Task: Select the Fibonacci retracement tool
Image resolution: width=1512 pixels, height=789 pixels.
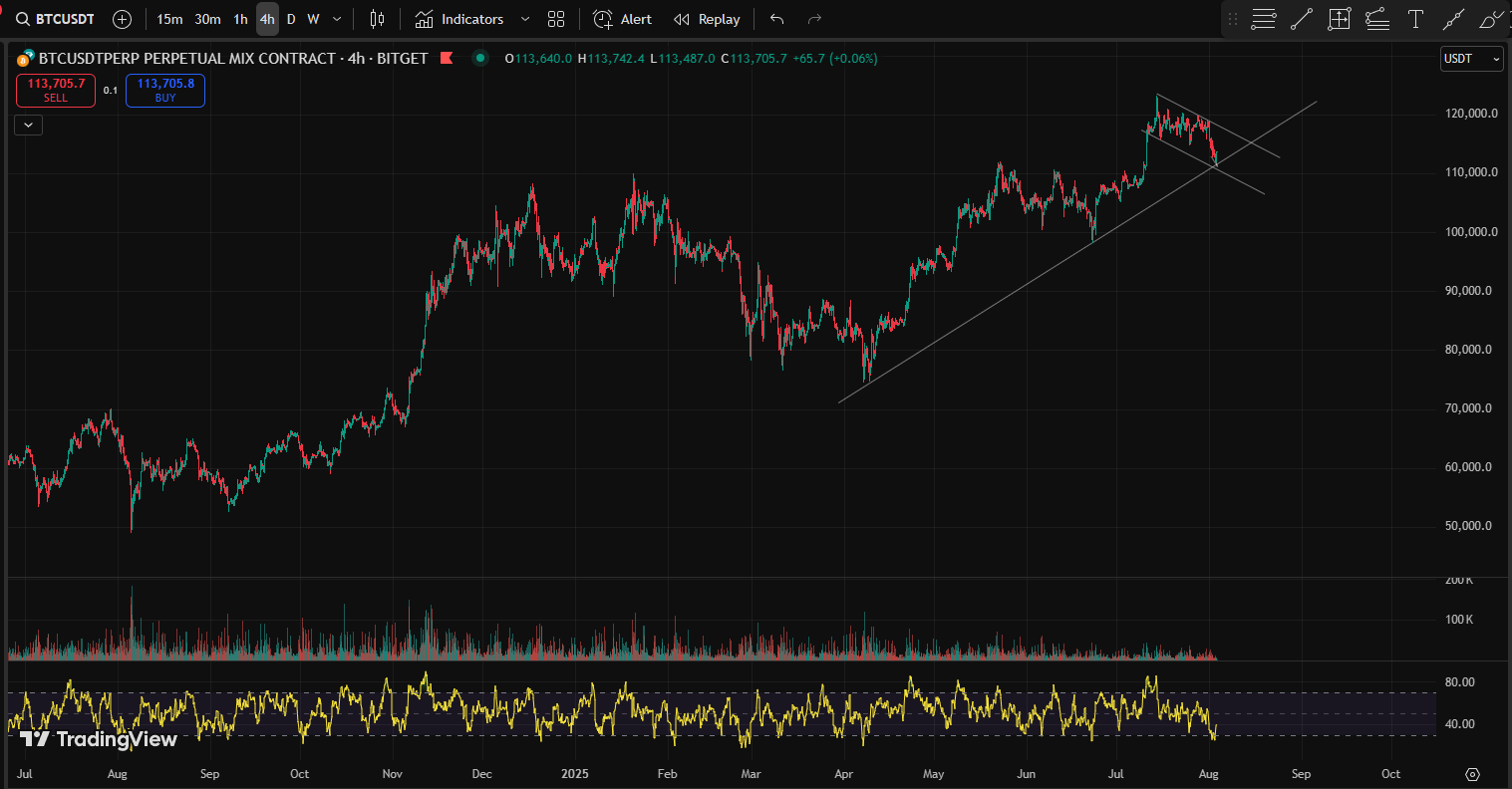Action: point(1377,19)
